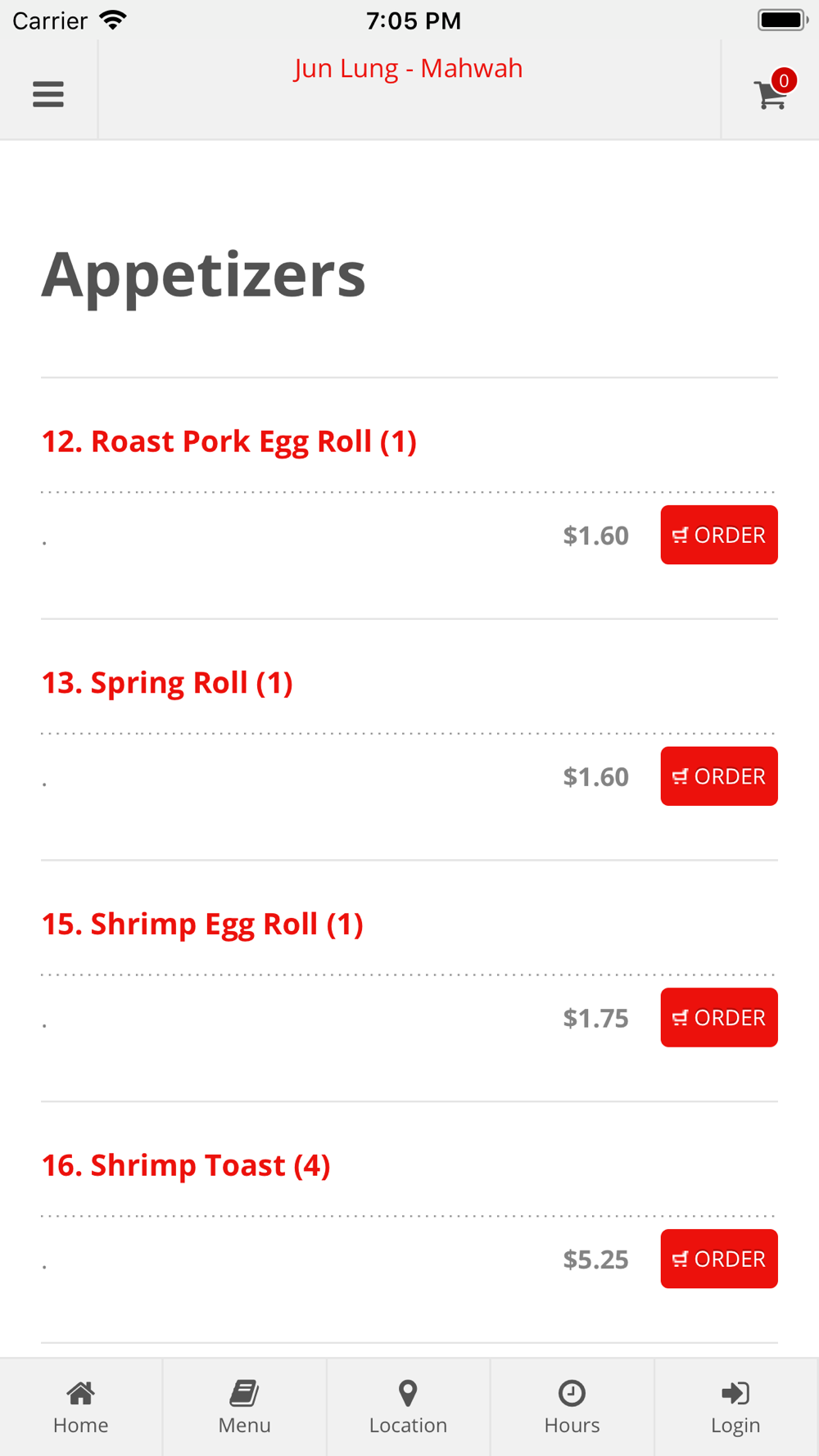Tap the Hours clock icon
This screenshot has width=819, height=1456.
click(x=572, y=1392)
